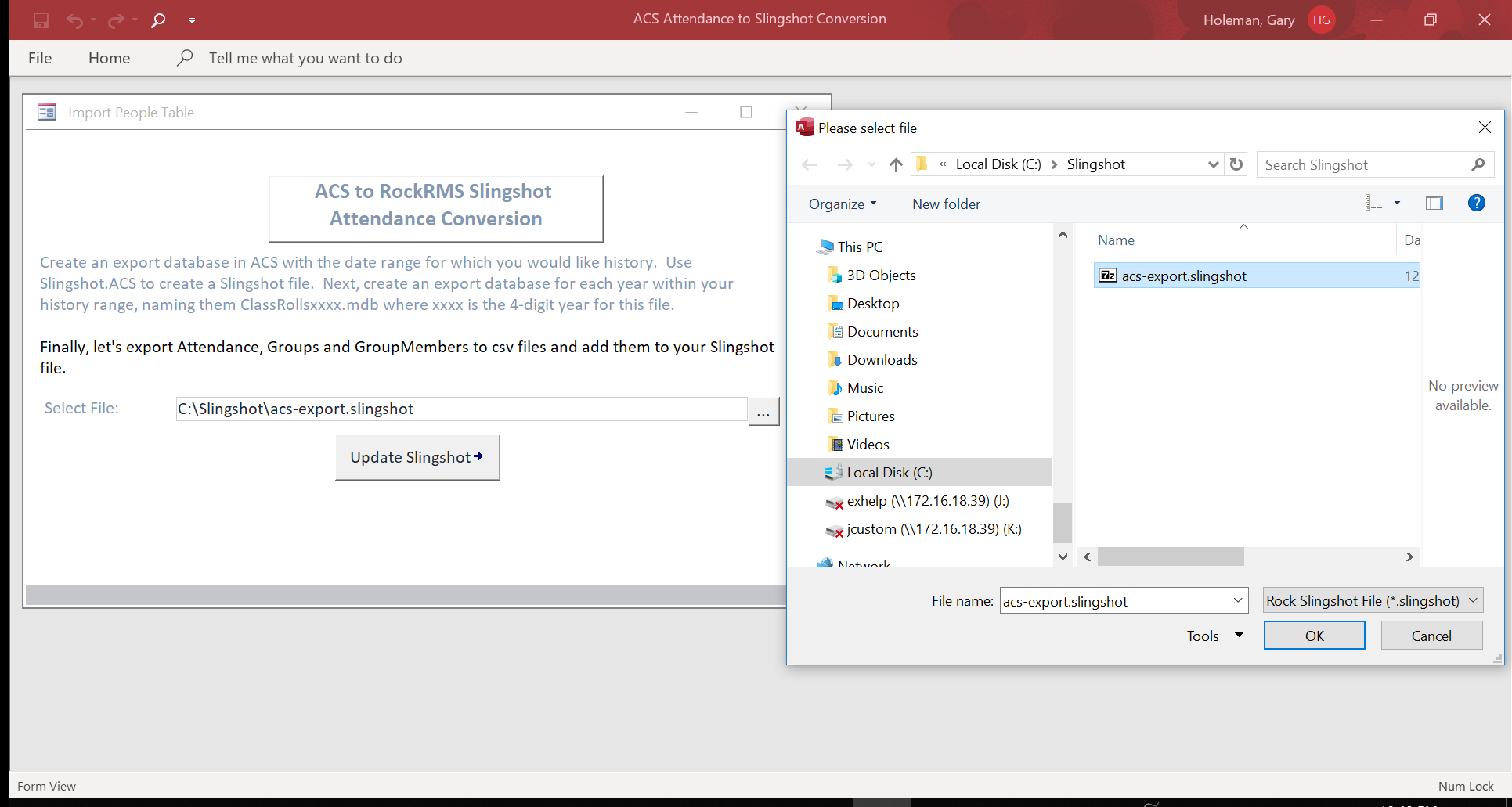Open the Recent locations dropdown

tap(871, 164)
